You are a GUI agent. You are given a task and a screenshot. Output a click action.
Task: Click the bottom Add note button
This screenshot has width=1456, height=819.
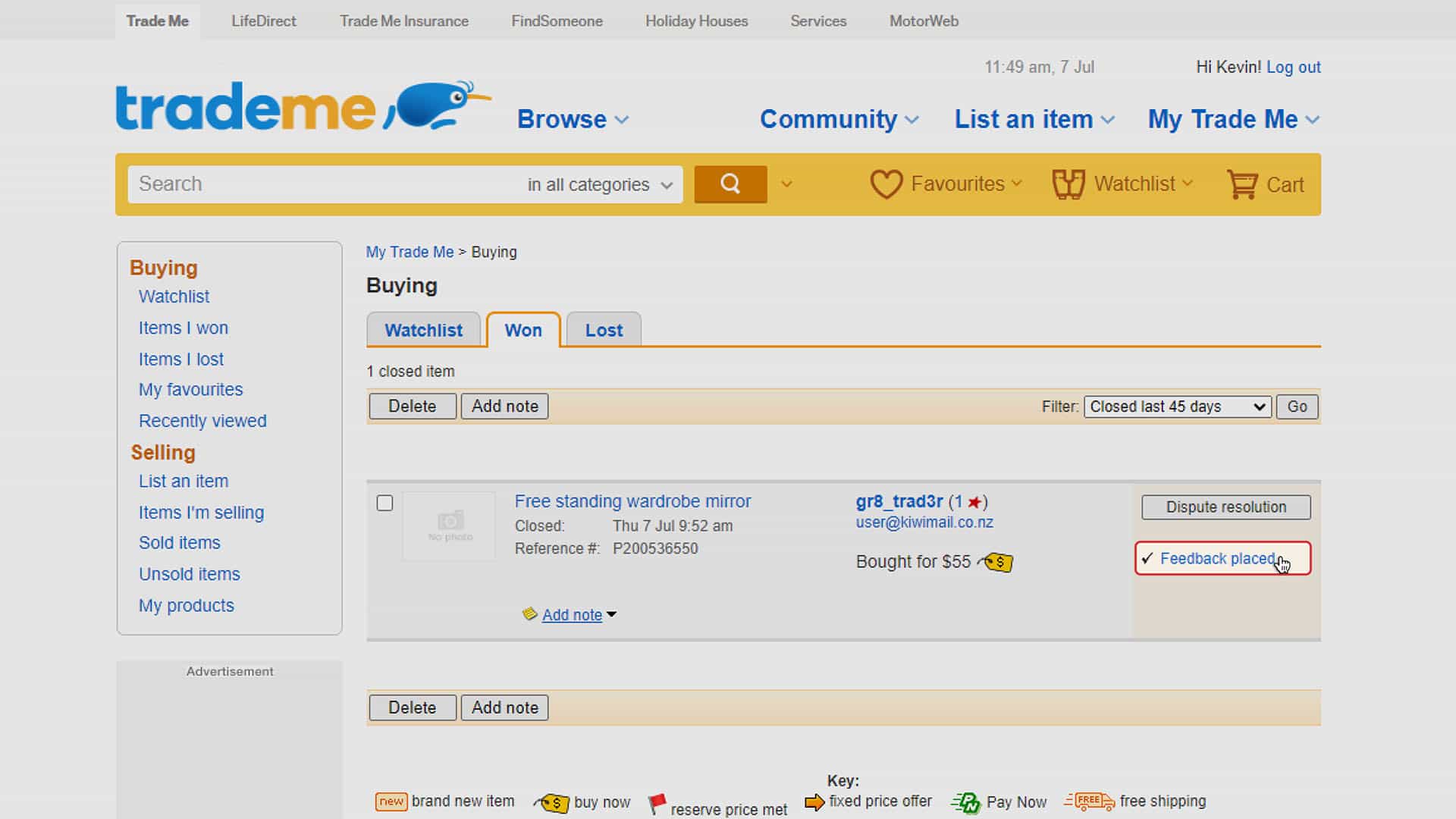coord(504,708)
